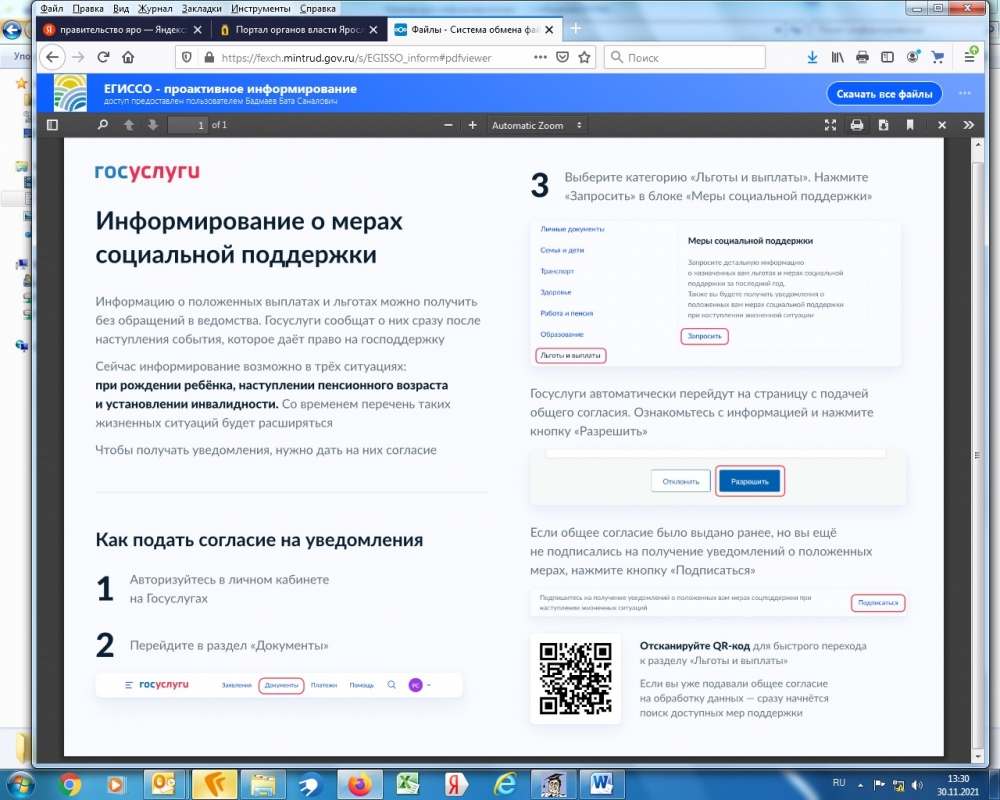Click the address bar URL
Screen dimensions: 1000x800
point(356,57)
